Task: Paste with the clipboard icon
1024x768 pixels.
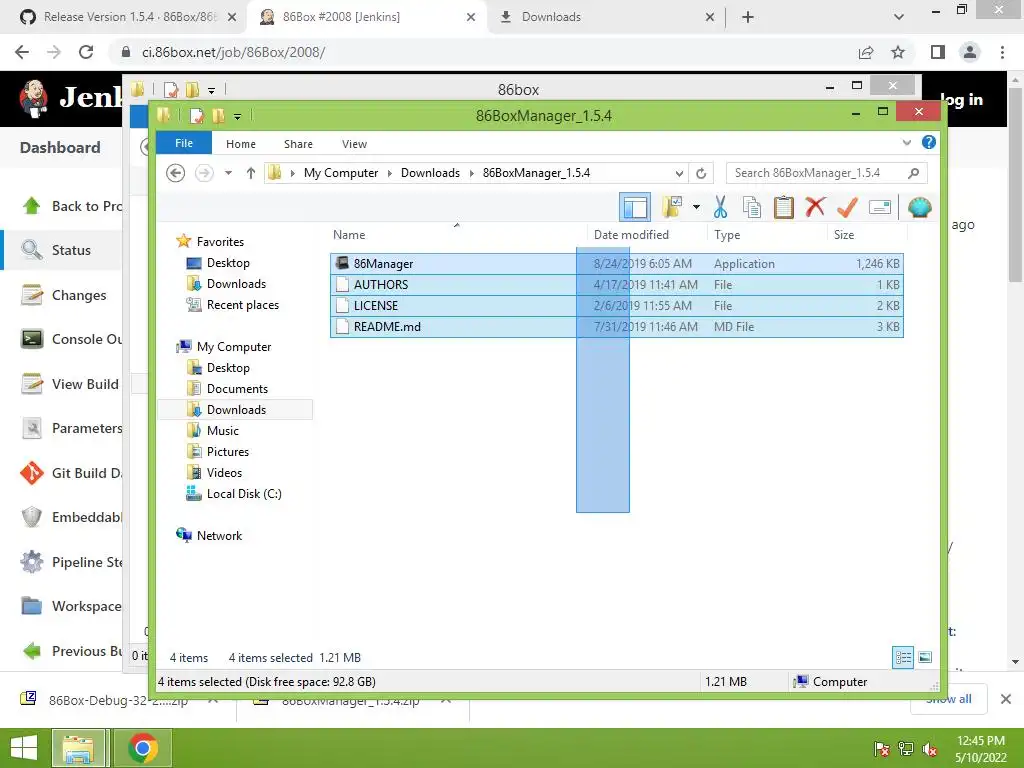Action: 784,208
